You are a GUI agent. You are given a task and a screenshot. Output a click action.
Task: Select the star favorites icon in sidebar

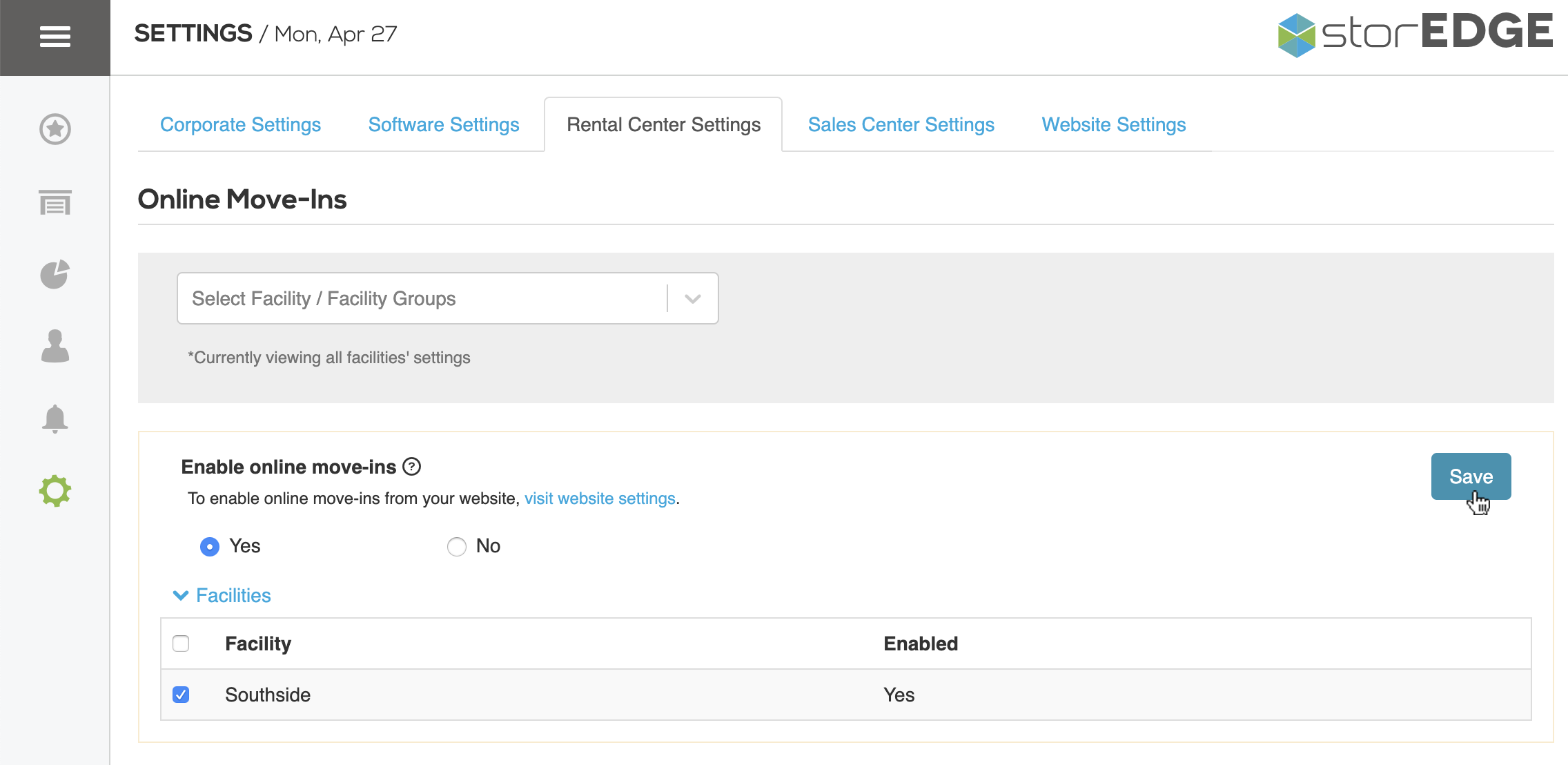(x=55, y=130)
